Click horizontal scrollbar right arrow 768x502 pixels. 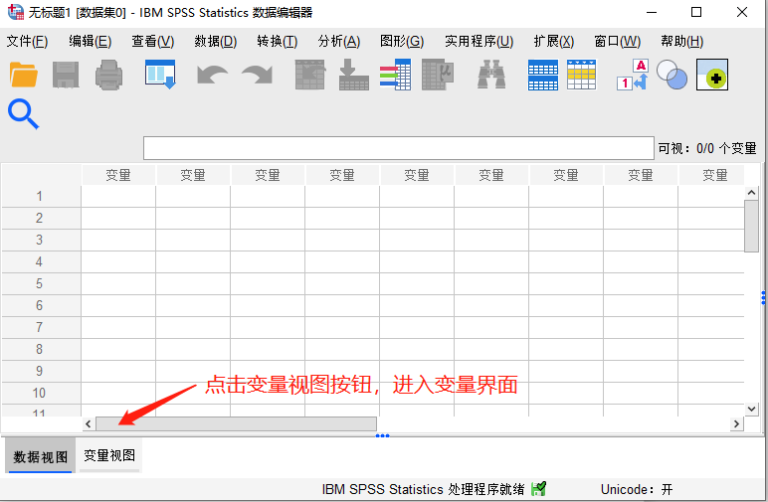(736, 424)
